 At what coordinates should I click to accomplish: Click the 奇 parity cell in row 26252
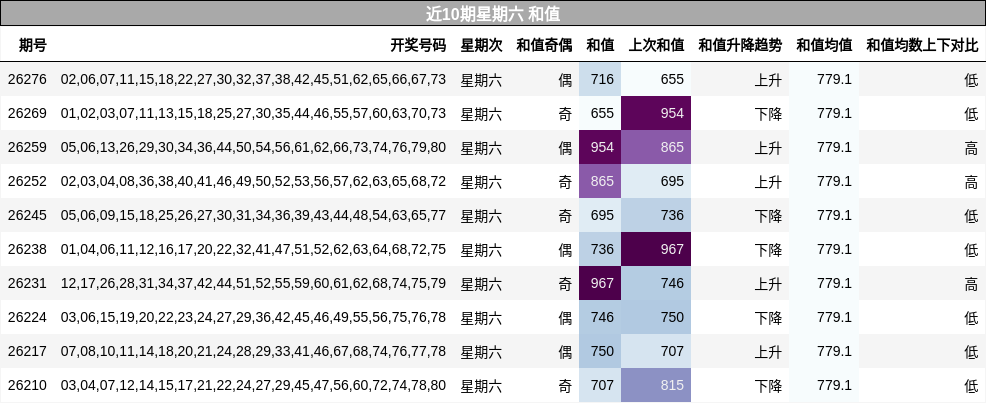point(565,182)
